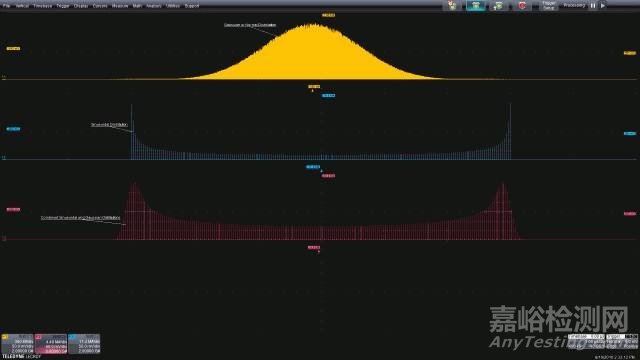The image size is (640, 360).
Task: Click yellow trace marker left of top histogram
Action: [x=13, y=49]
